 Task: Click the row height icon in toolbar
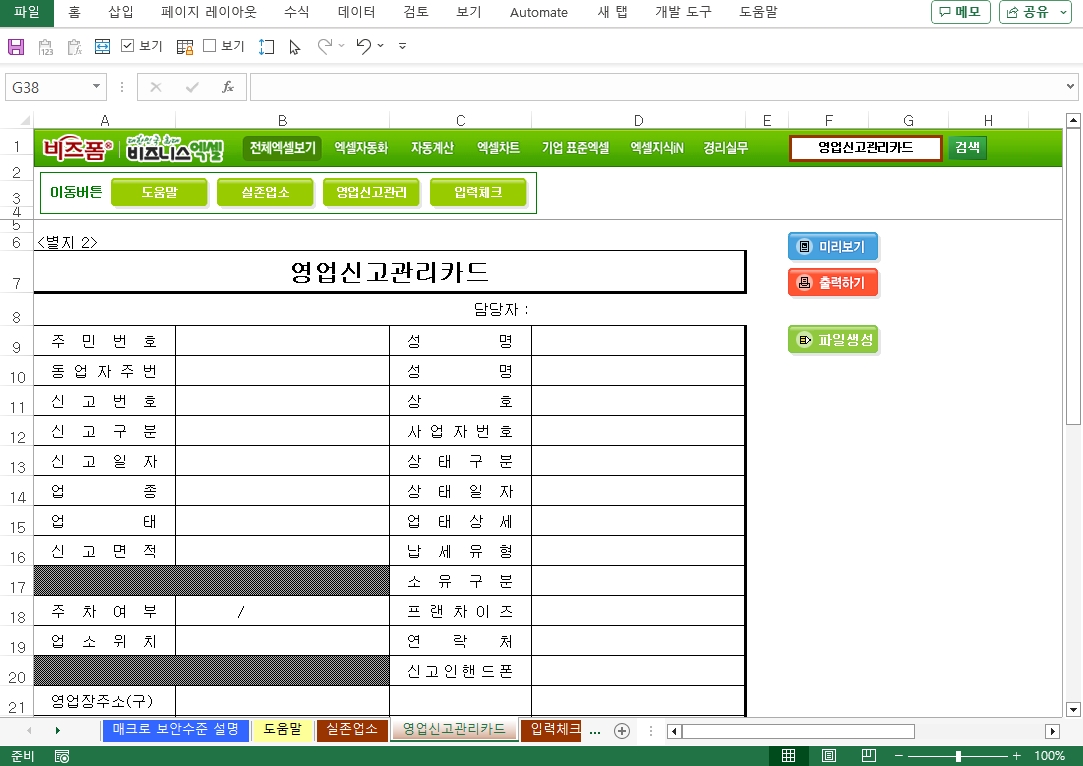tap(266, 47)
